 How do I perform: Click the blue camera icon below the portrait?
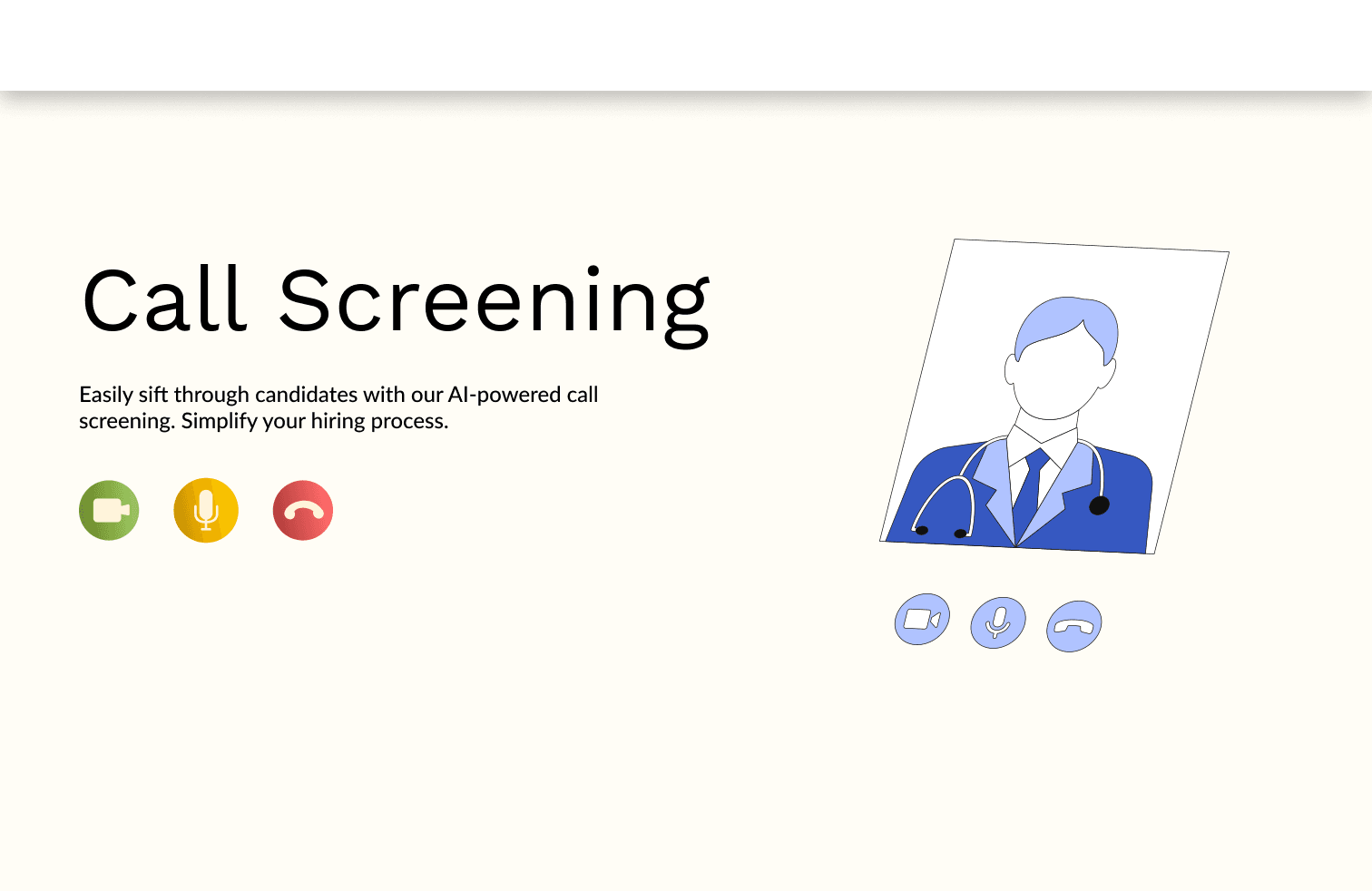pyautogui.click(x=922, y=621)
